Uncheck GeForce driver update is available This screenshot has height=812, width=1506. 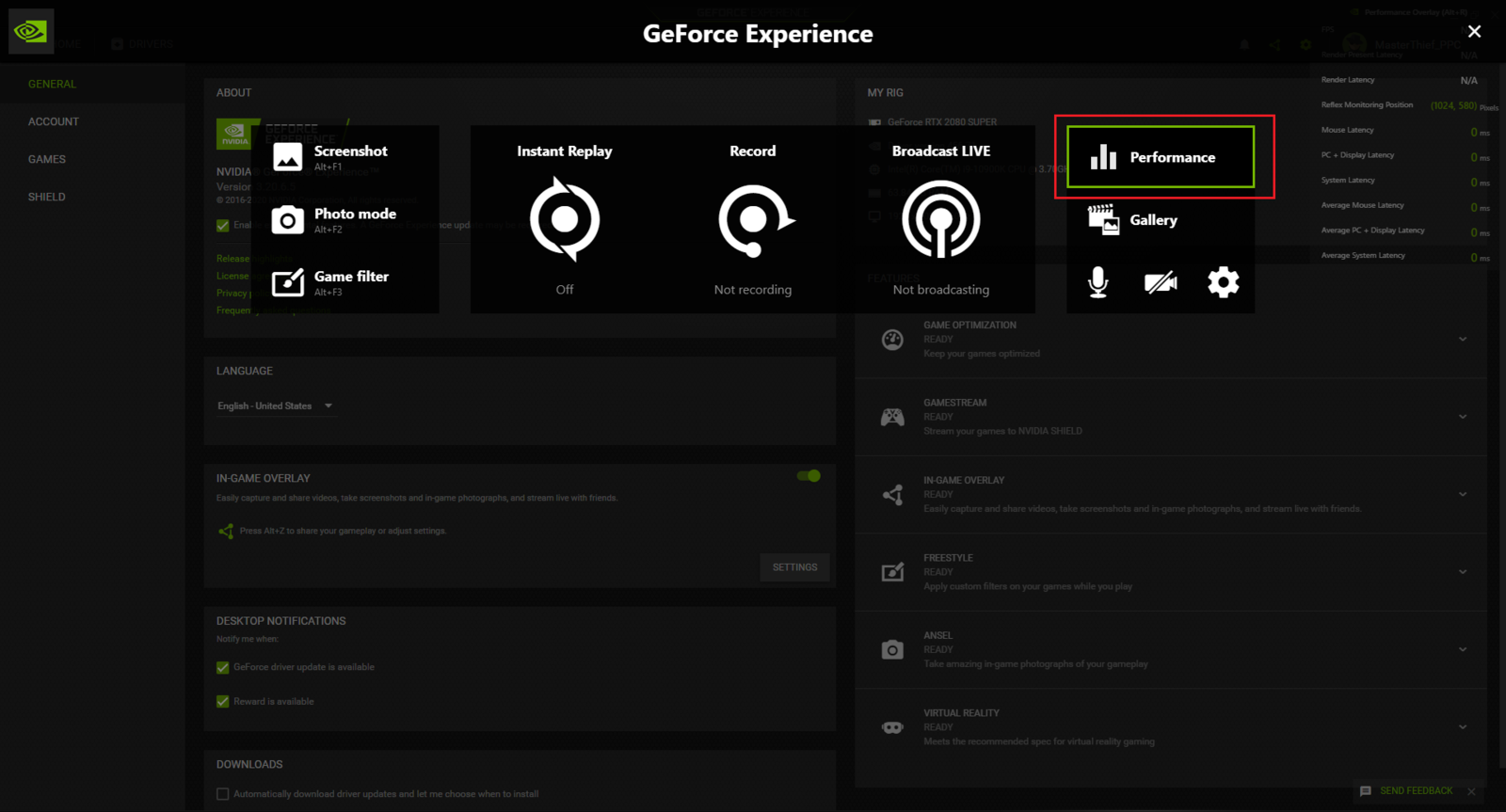pyautogui.click(x=223, y=668)
